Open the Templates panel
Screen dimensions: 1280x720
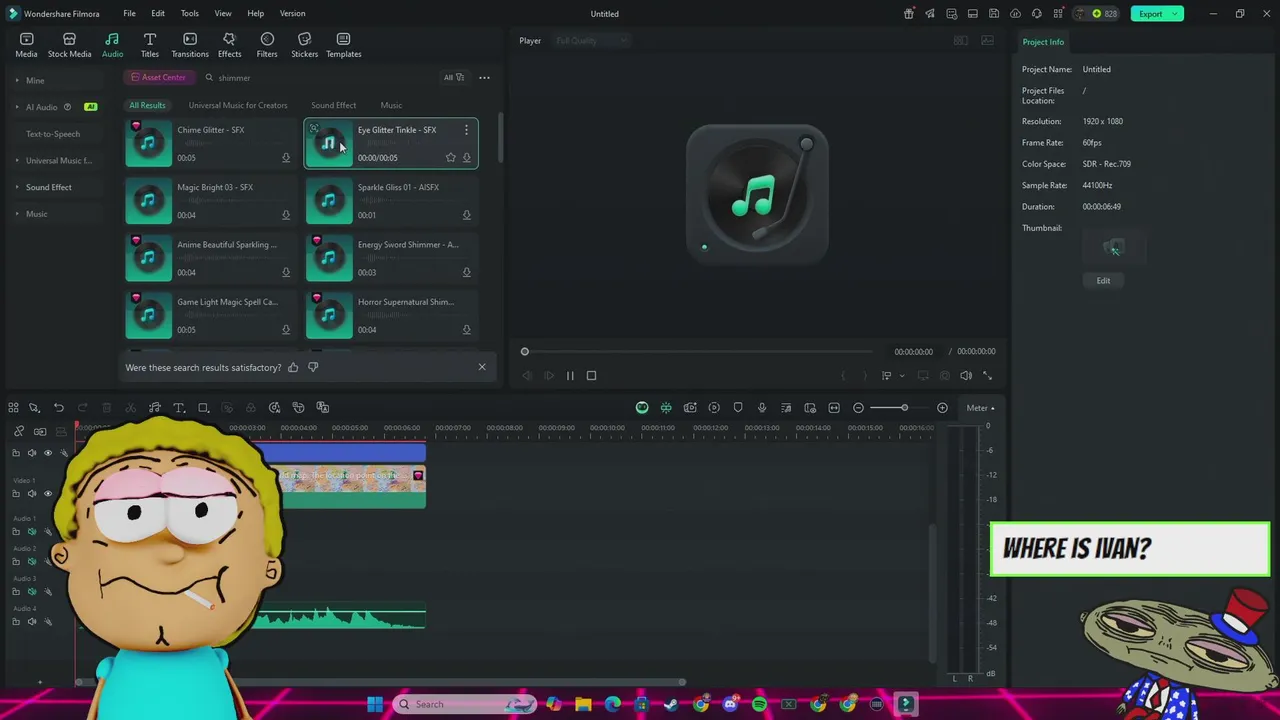coord(343,45)
